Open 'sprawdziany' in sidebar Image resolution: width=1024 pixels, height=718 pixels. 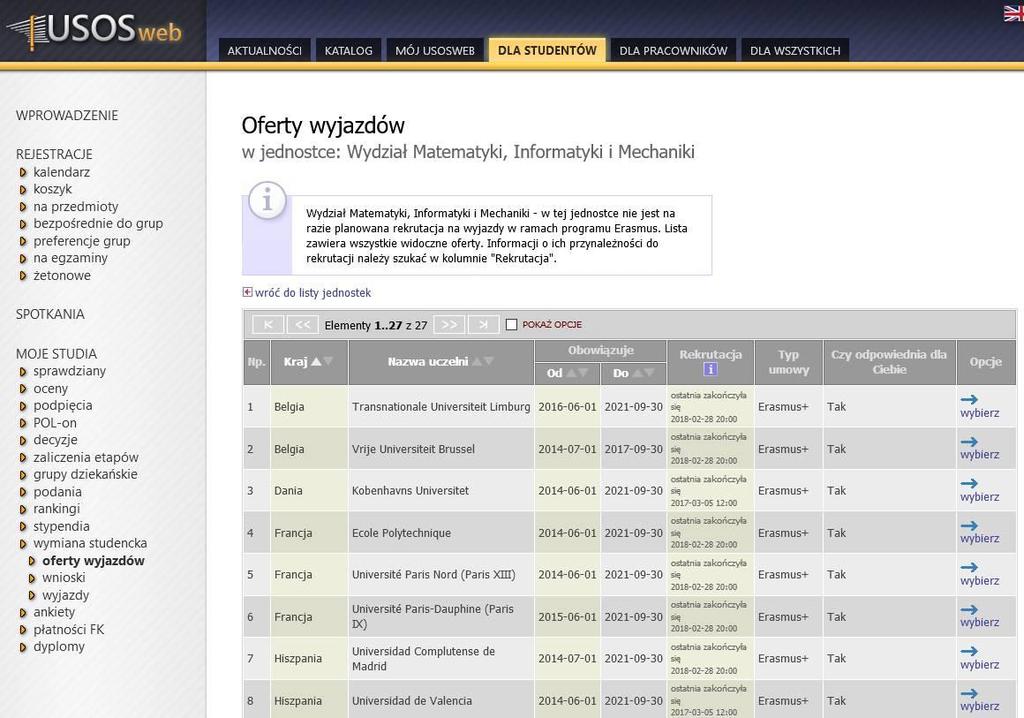point(69,371)
